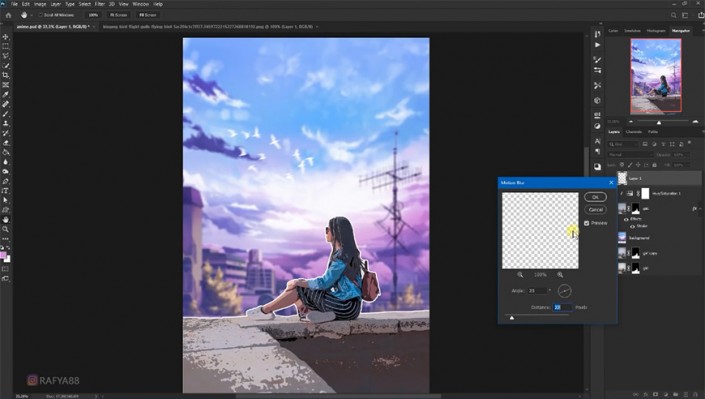
Task: Select the Lasso tool
Action: click(5, 56)
